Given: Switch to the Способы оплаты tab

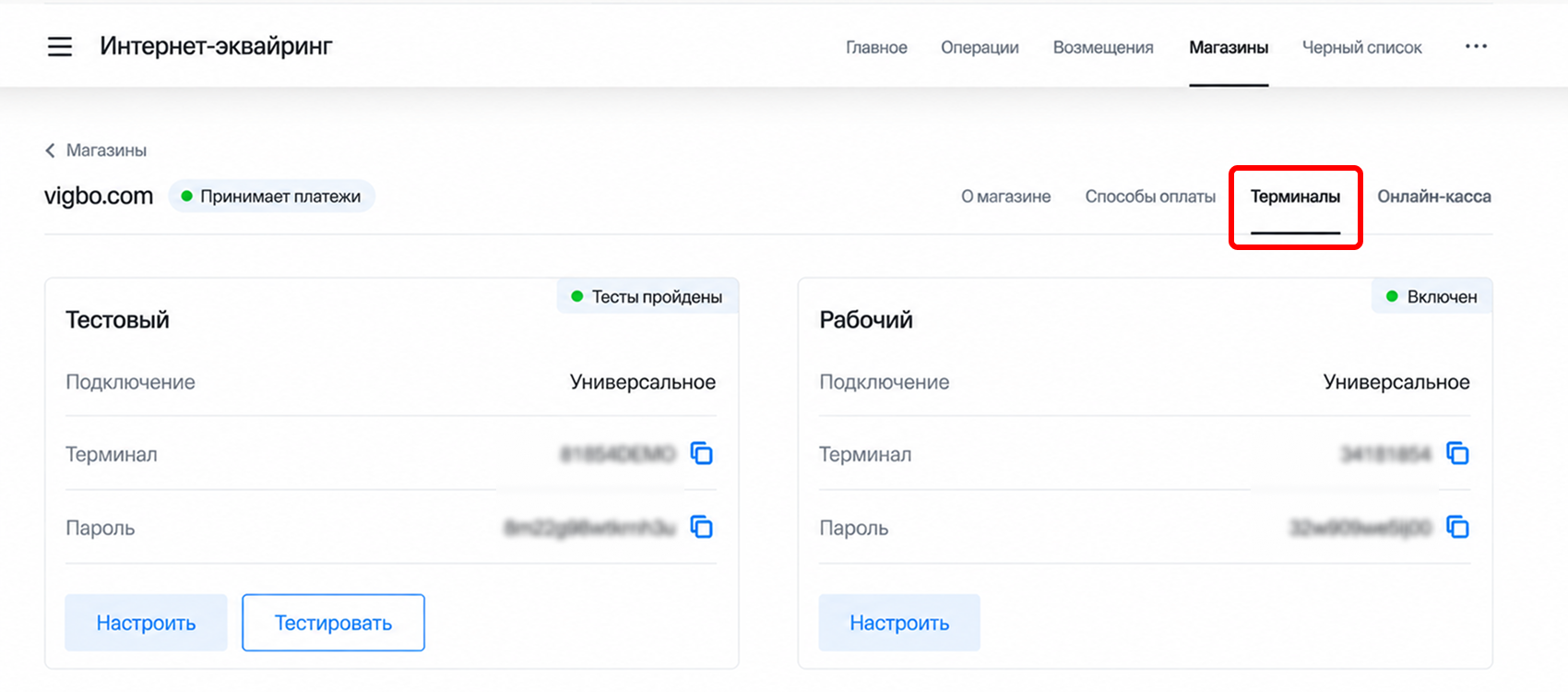Looking at the screenshot, I should pyautogui.click(x=1150, y=197).
